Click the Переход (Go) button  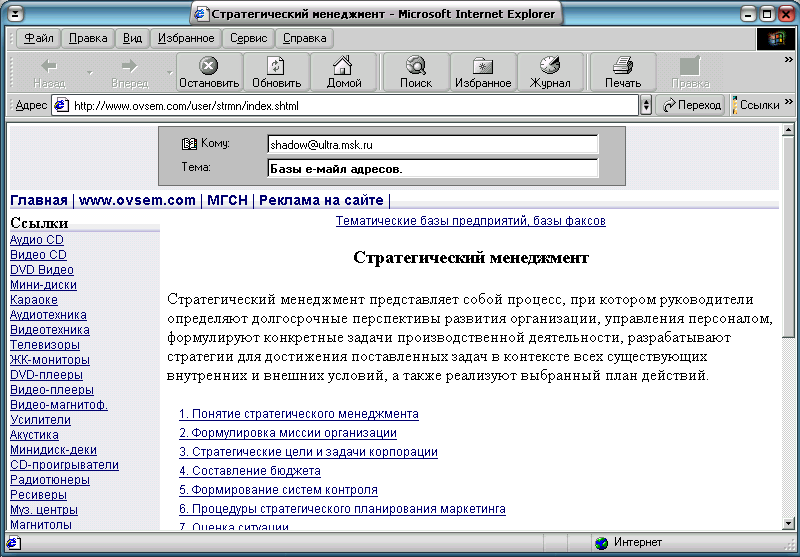[x=692, y=105]
